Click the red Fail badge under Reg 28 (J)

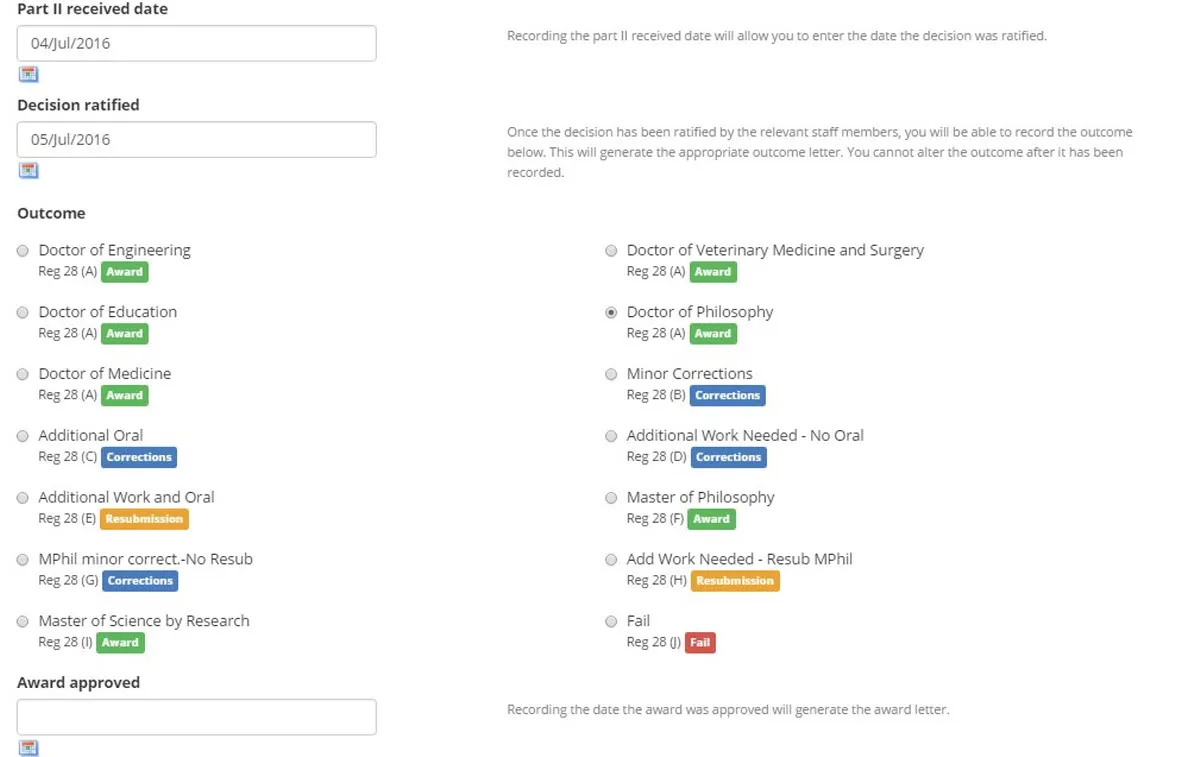699,642
